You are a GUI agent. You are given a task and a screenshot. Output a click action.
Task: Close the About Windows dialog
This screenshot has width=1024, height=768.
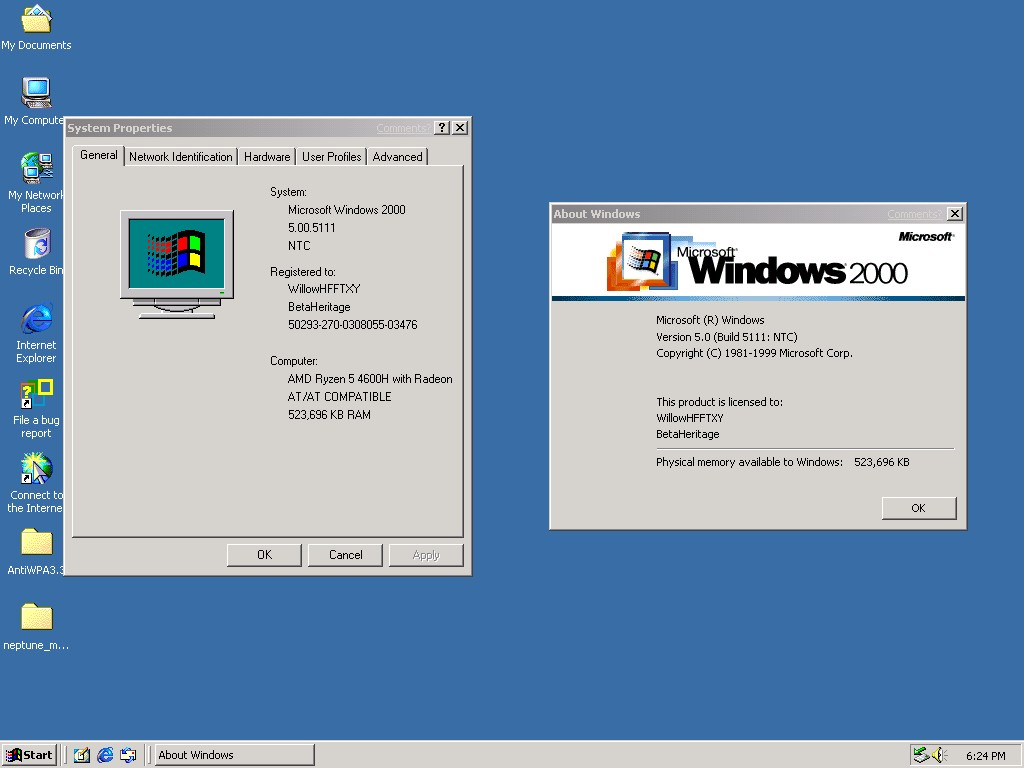click(x=955, y=214)
